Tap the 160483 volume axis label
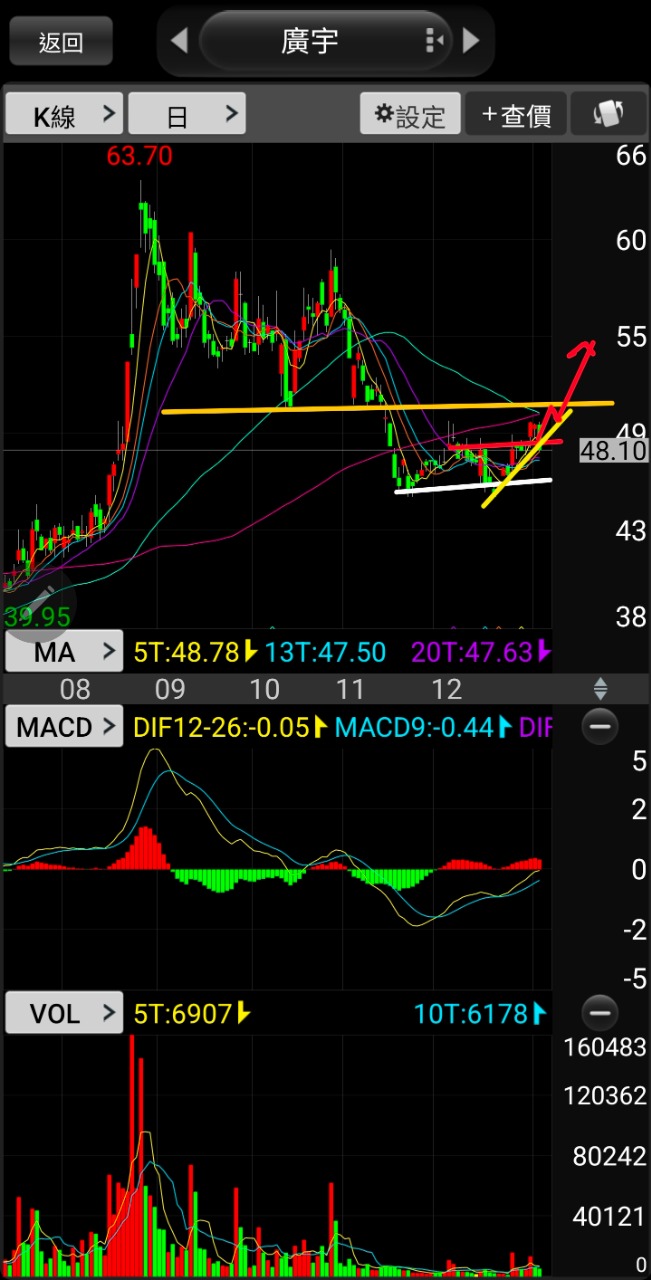The height and width of the screenshot is (1280, 651). pos(604,1047)
